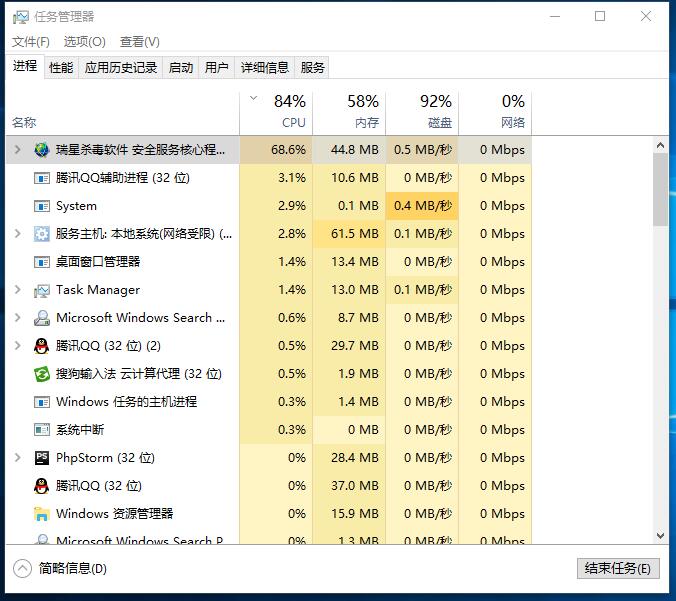Click the 61.5 MB memory value
This screenshot has height=601, width=676.
coord(355,234)
